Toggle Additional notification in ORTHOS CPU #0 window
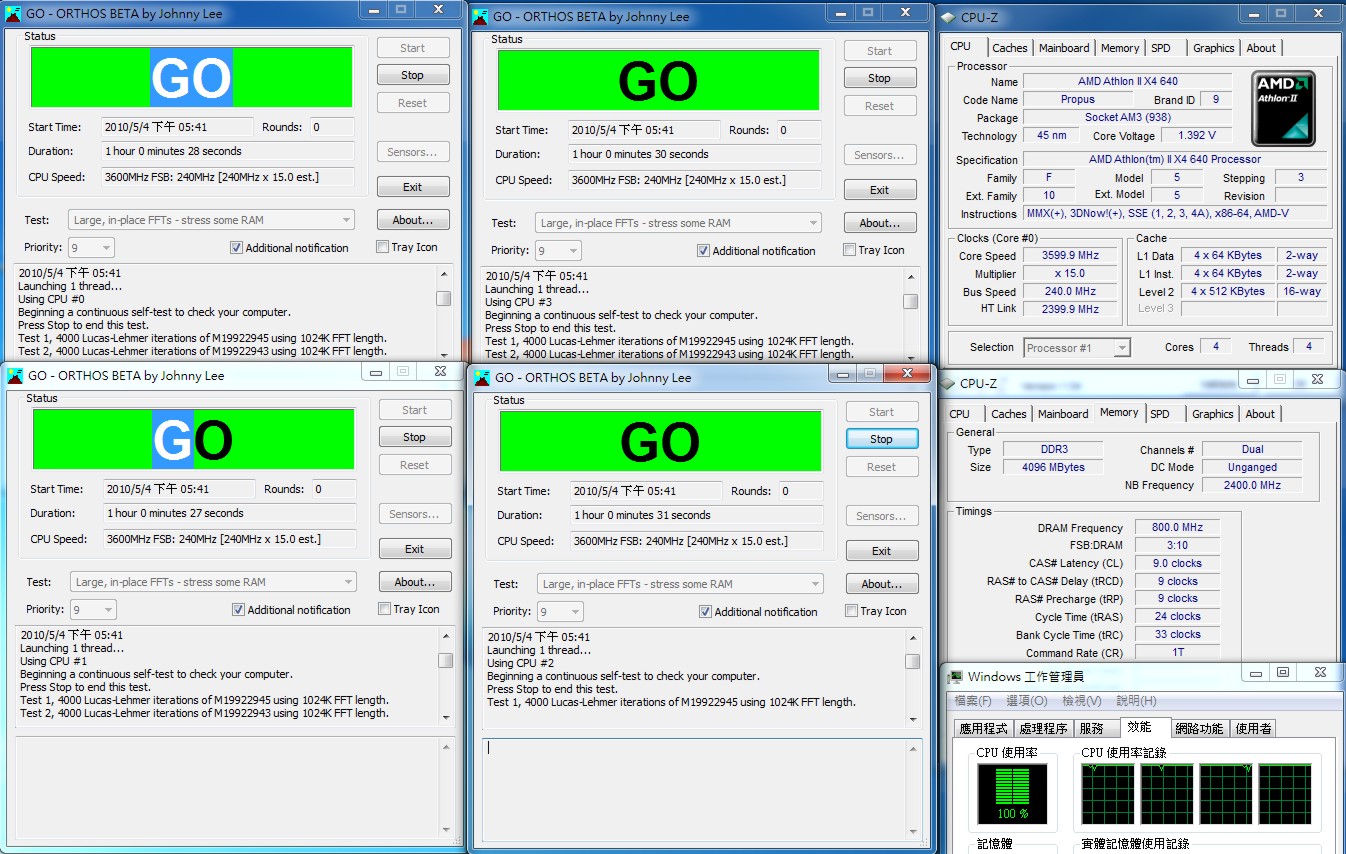 coord(236,248)
